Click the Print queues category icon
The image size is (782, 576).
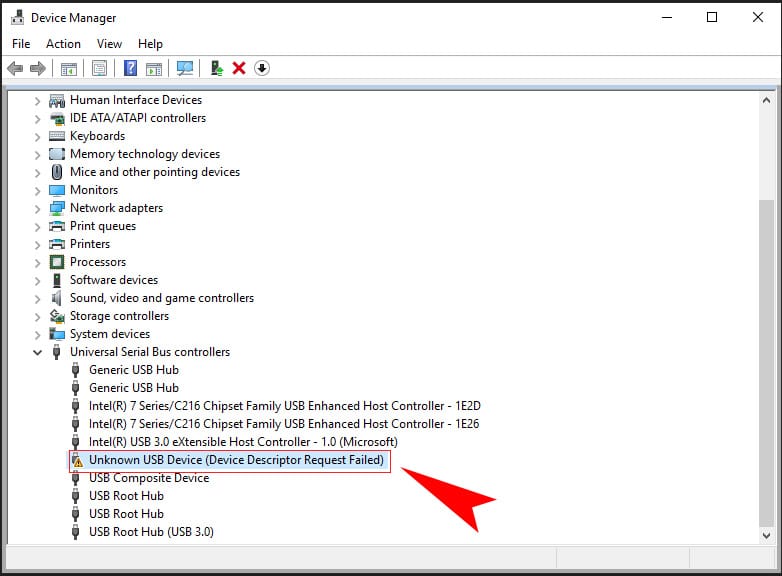[x=57, y=226]
